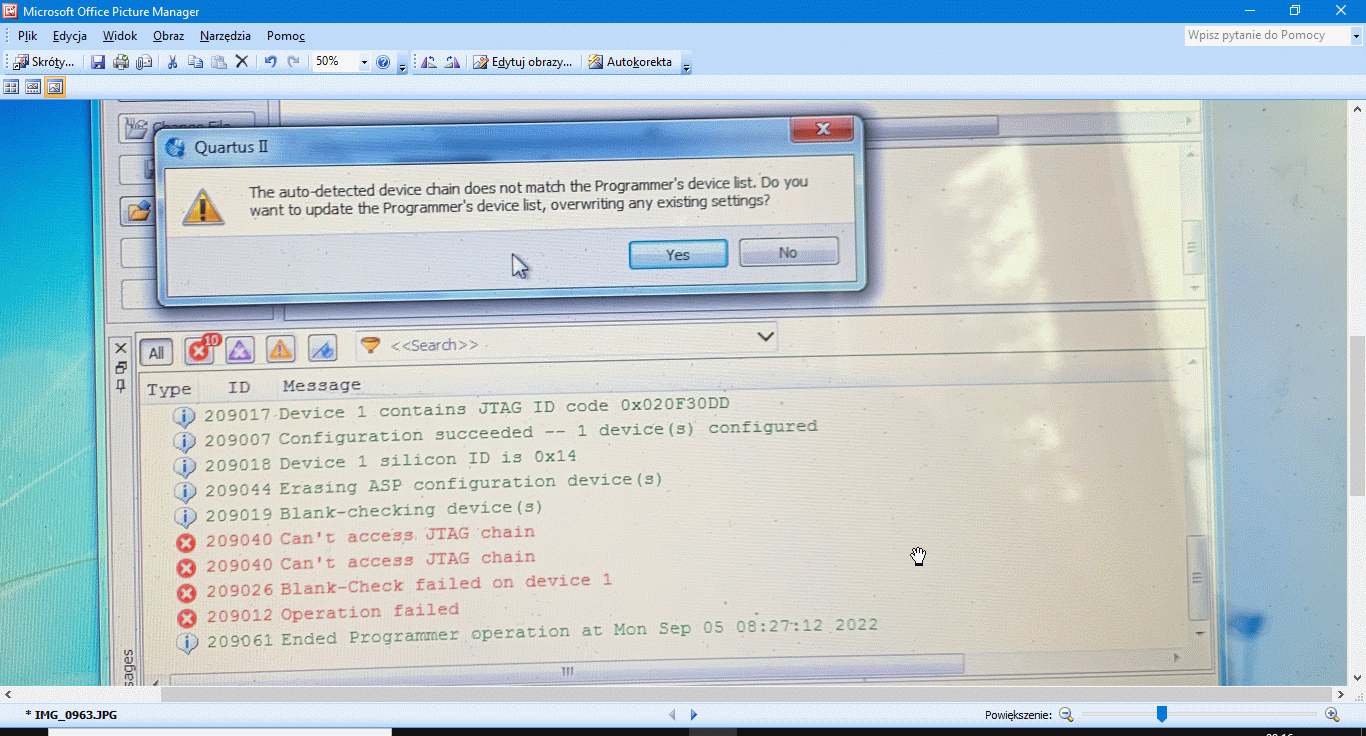Click the Autokorekta button
Screen dimensions: 1366x736
point(631,62)
